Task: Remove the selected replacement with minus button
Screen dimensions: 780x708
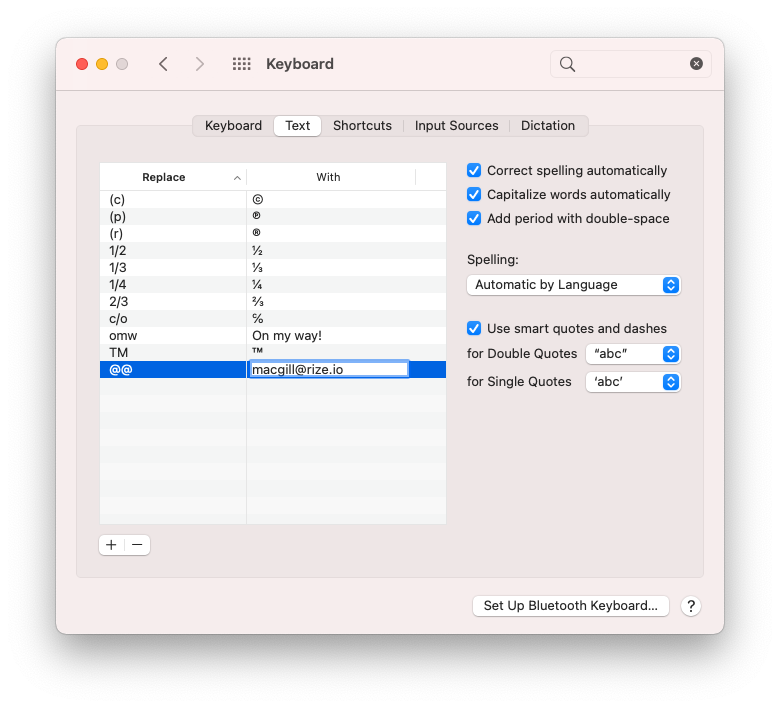Action: (137, 545)
